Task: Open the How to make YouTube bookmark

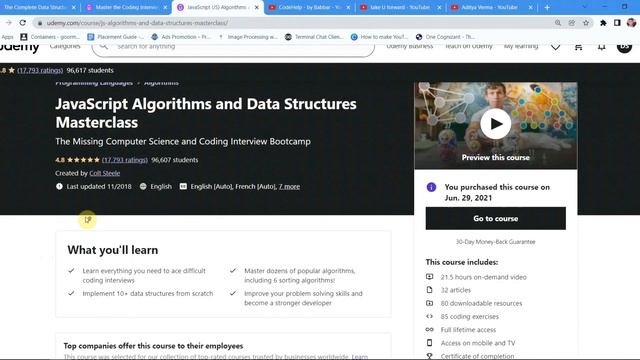Action: 379,37
